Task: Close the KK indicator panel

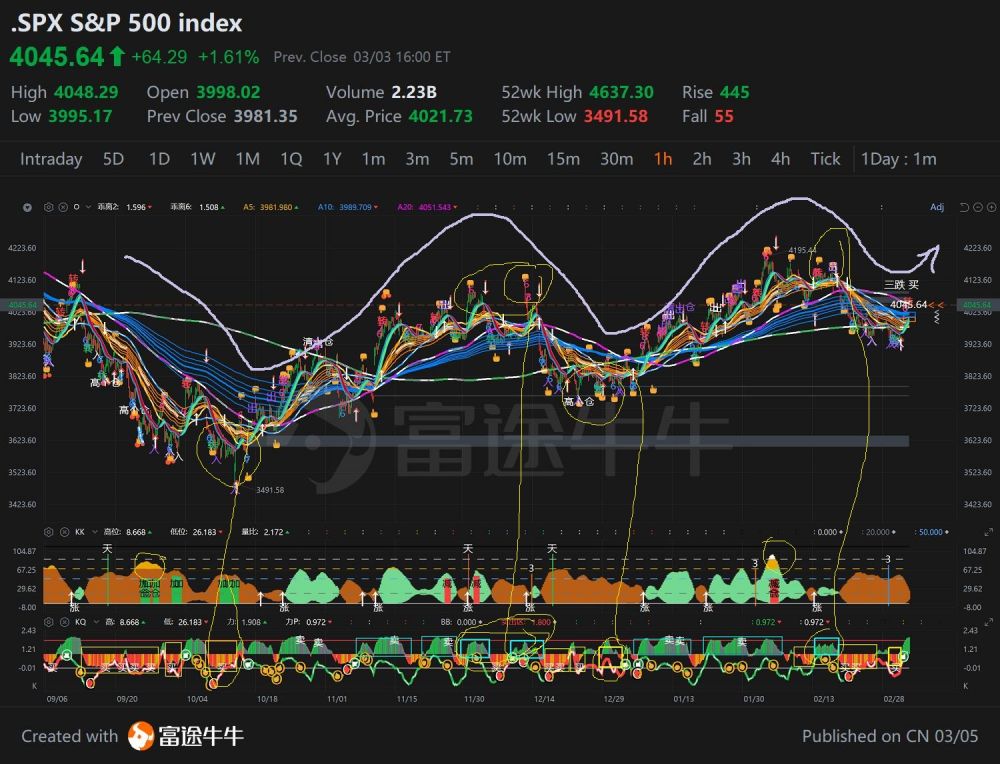Action: (64, 532)
